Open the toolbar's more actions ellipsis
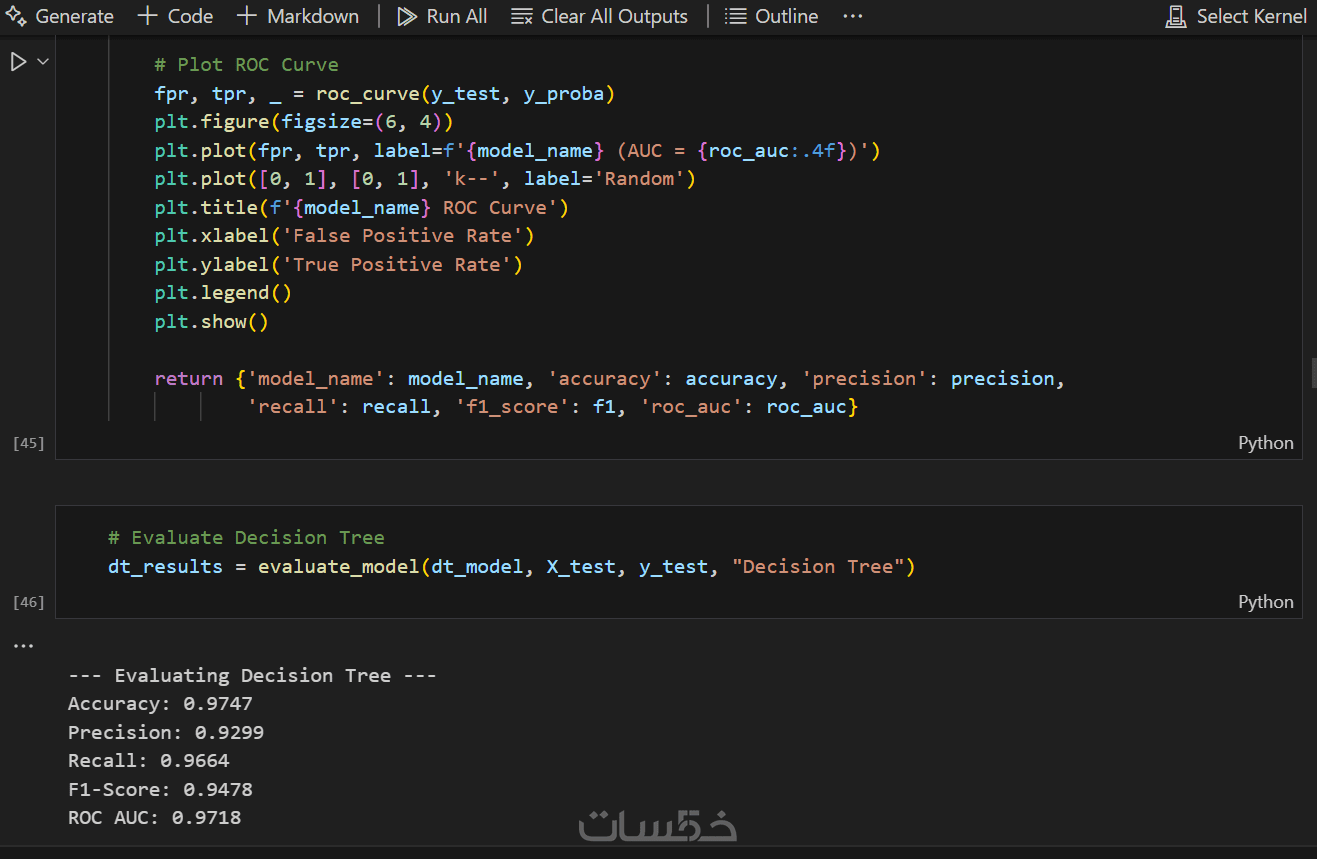This screenshot has width=1317, height=859. click(852, 17)
